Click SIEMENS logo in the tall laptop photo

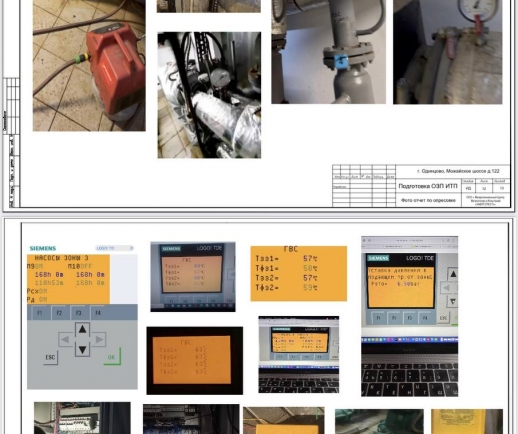pos(378,258)
